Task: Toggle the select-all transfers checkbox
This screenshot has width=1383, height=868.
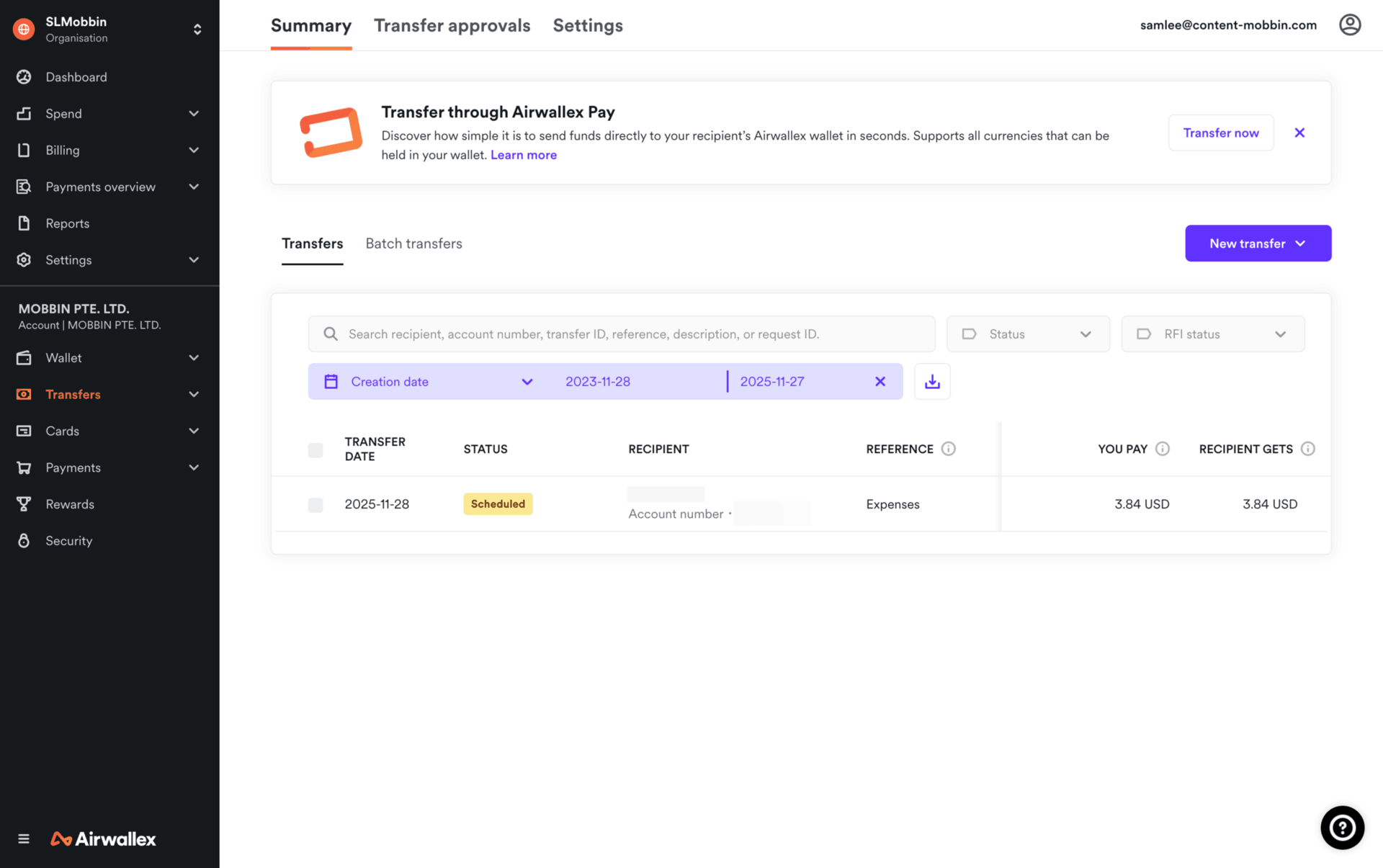Action: 315,450
